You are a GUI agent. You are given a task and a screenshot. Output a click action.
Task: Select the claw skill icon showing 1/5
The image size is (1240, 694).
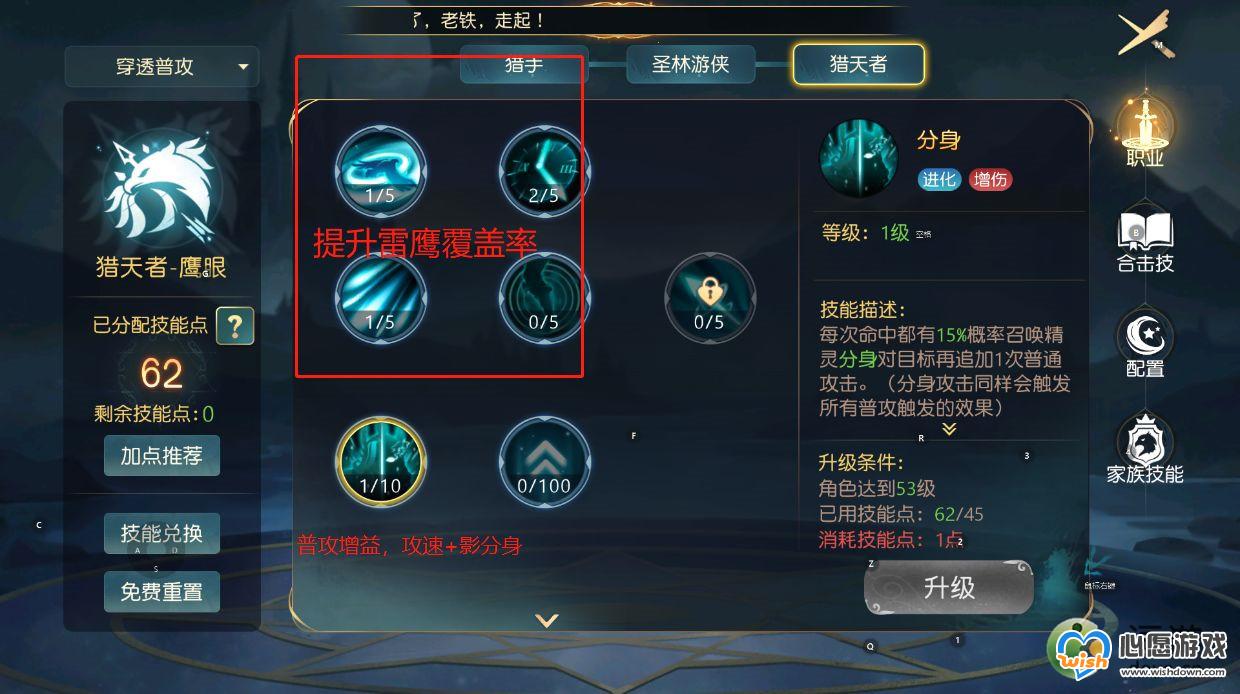point(380,170)
